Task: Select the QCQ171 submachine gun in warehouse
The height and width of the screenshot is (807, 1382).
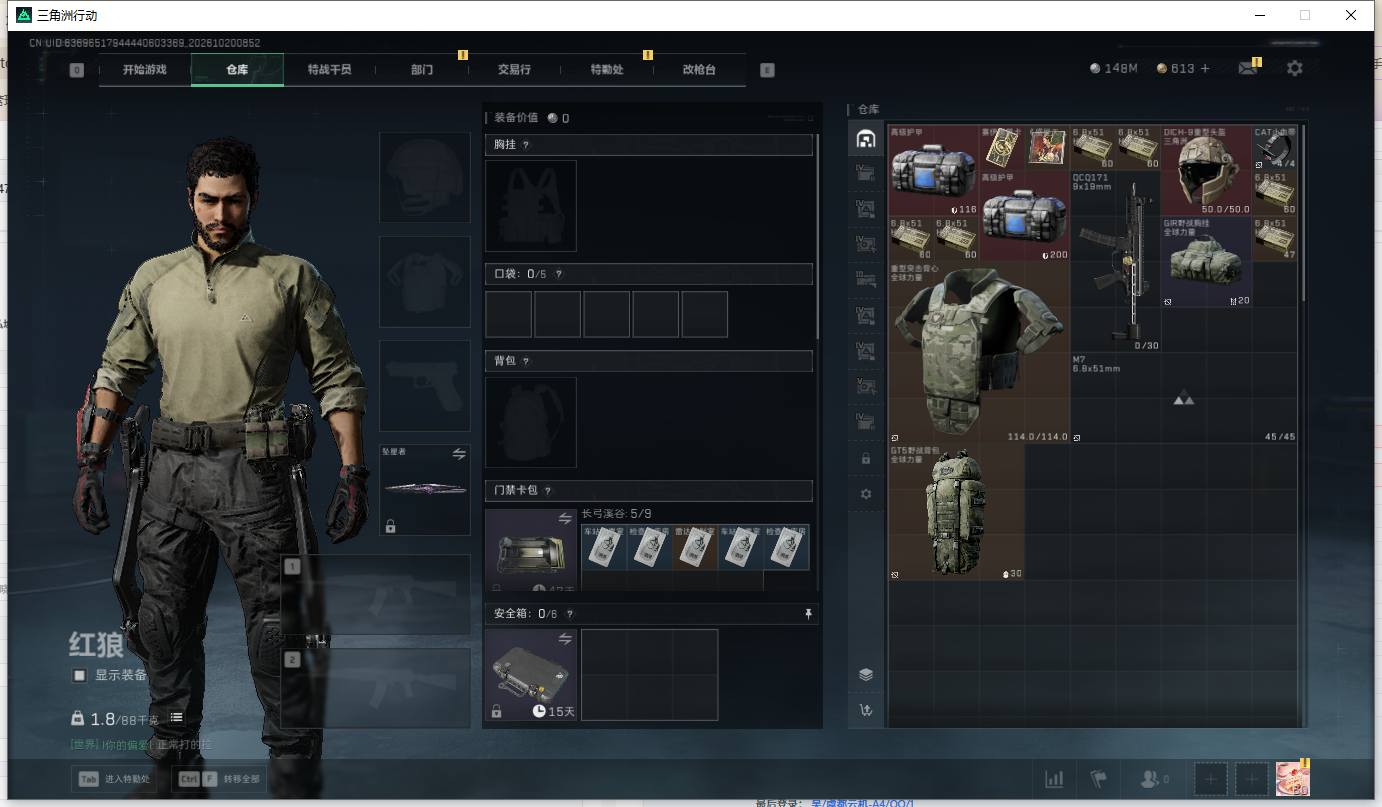Action: click(1116, 262)
